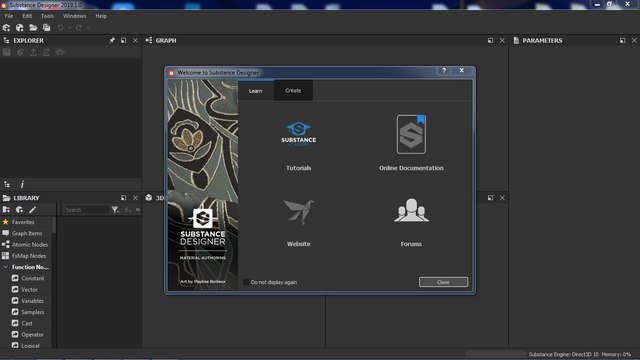640x360 pixels.
Task: Select Atomic Nodes in the Library tree
Action: click(30, 244)
